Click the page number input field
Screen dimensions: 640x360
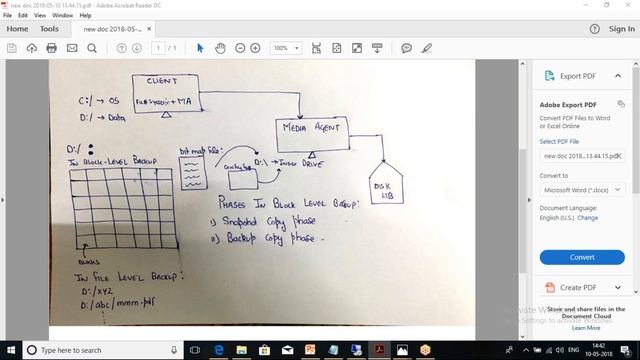(158, 48)
